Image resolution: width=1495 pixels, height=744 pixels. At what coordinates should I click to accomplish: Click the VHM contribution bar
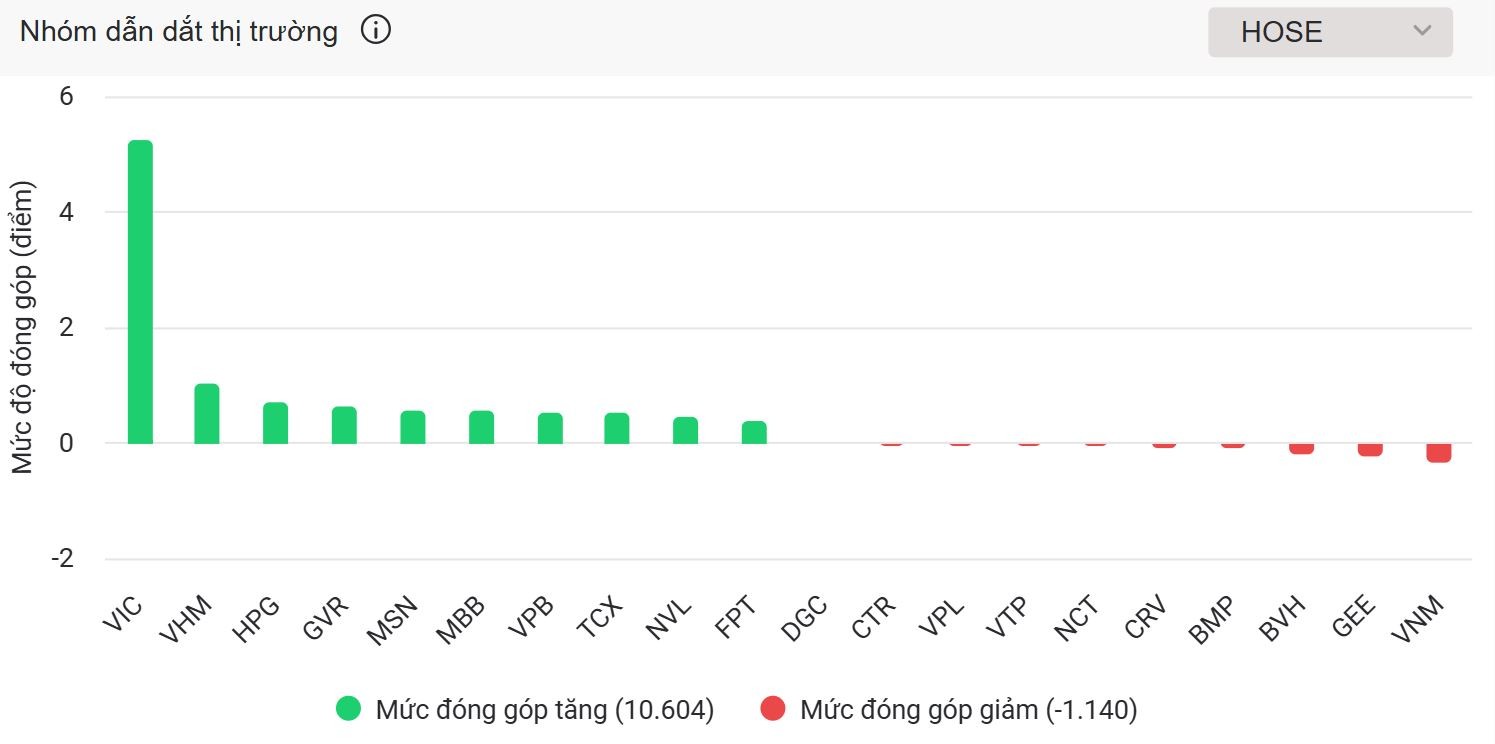(x=207, y=414)
